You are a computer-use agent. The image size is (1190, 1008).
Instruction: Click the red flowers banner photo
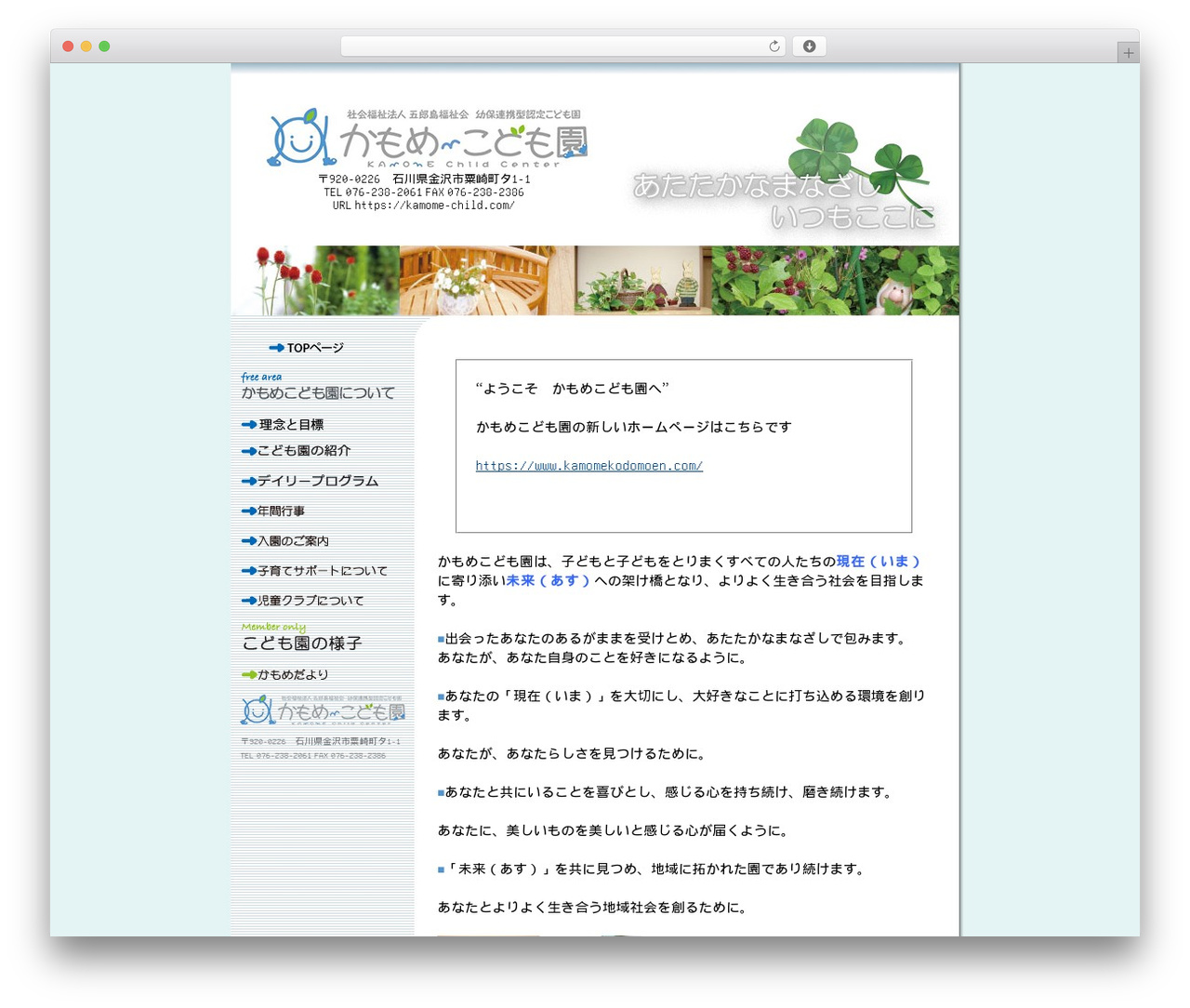pyautogui.click(x=315, y=281)
